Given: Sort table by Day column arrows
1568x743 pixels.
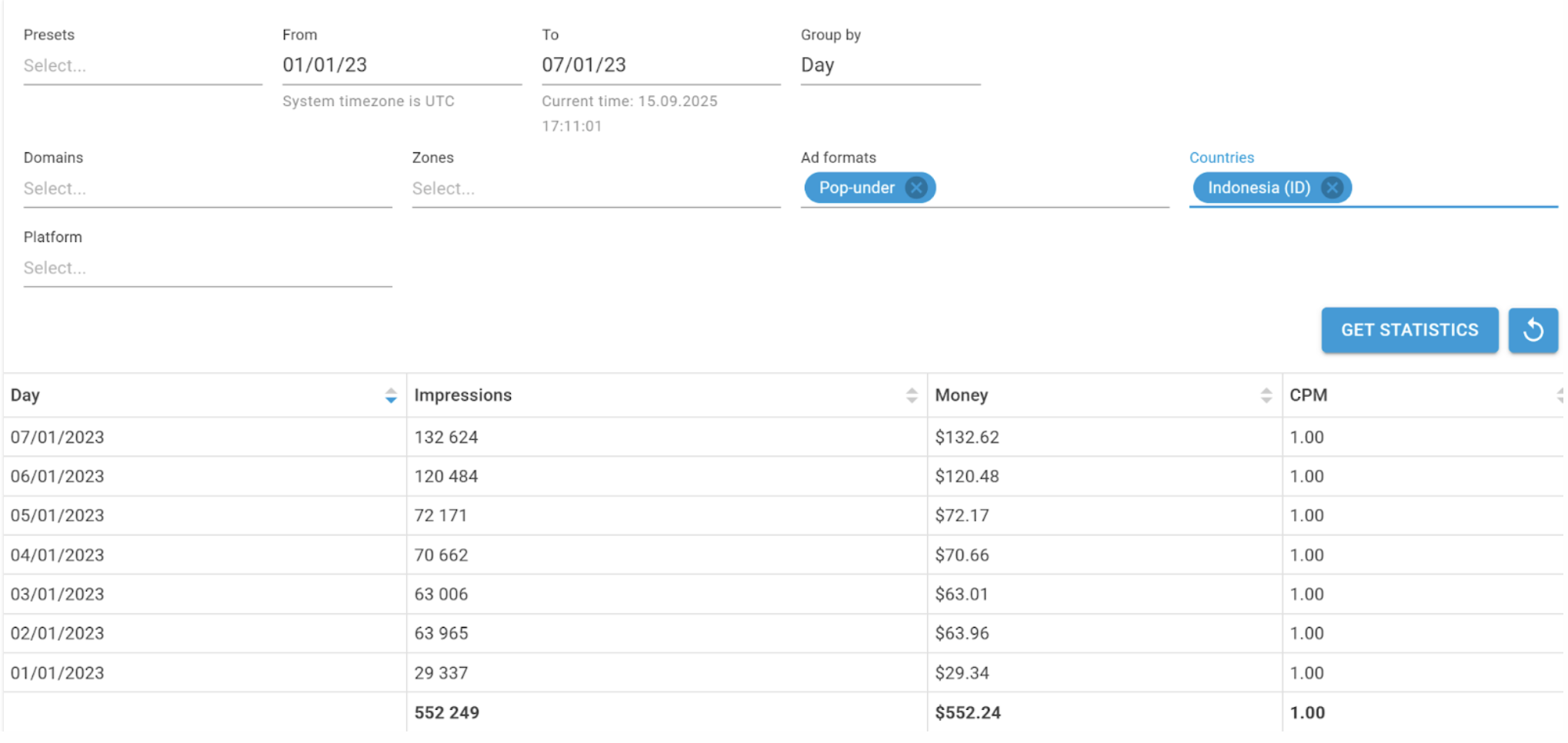Looking at the screenshot, I should (391, 395).
